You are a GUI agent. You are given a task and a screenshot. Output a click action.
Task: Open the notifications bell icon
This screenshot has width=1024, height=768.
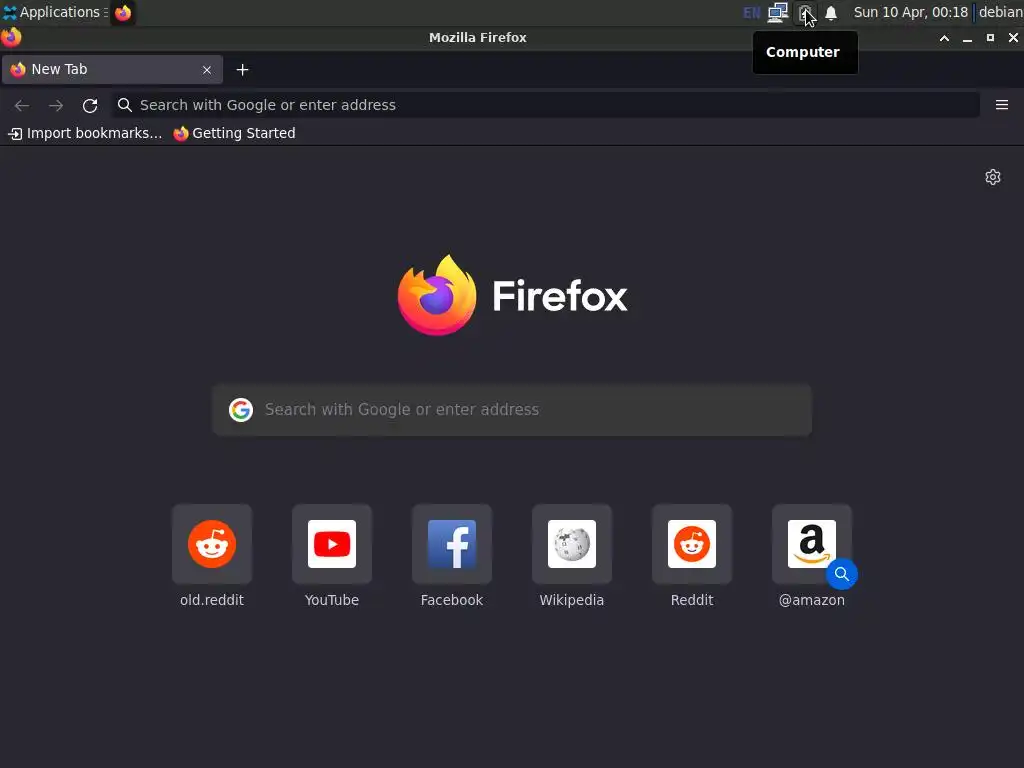pos(831,12)
